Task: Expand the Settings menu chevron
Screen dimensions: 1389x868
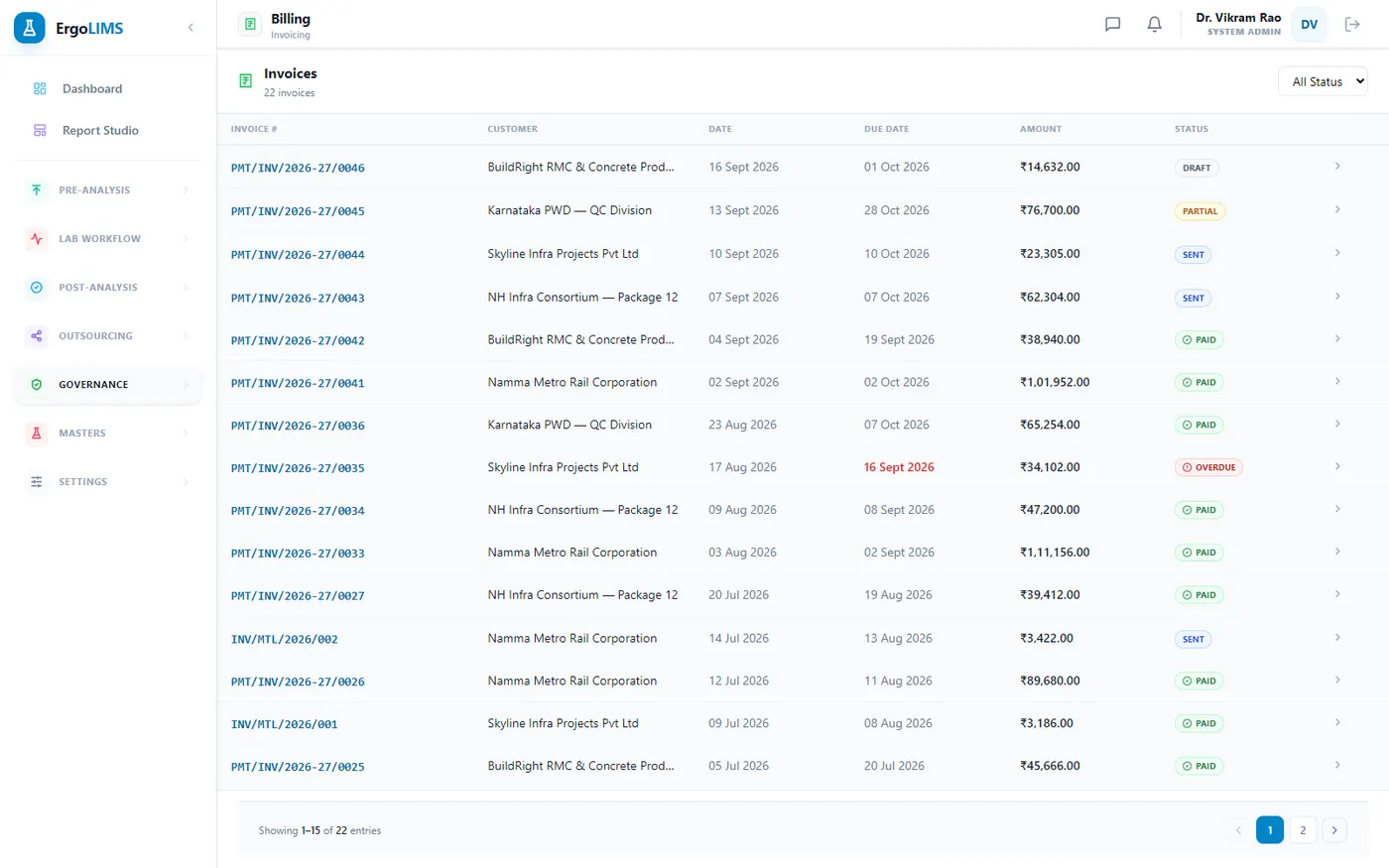Action: point(186,481)
